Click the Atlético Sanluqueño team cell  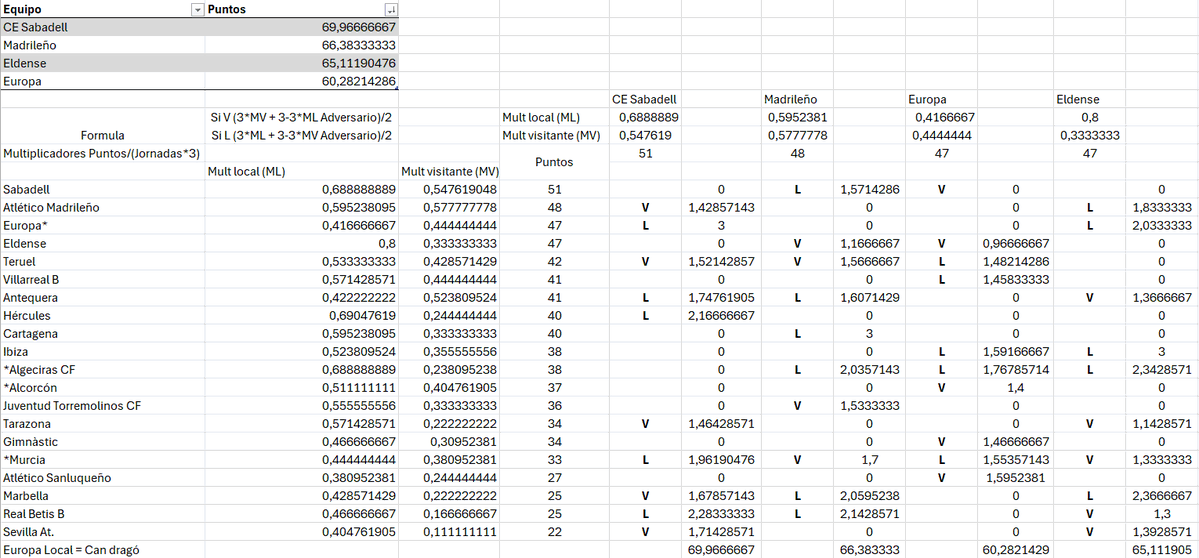[x=102, y=479]
